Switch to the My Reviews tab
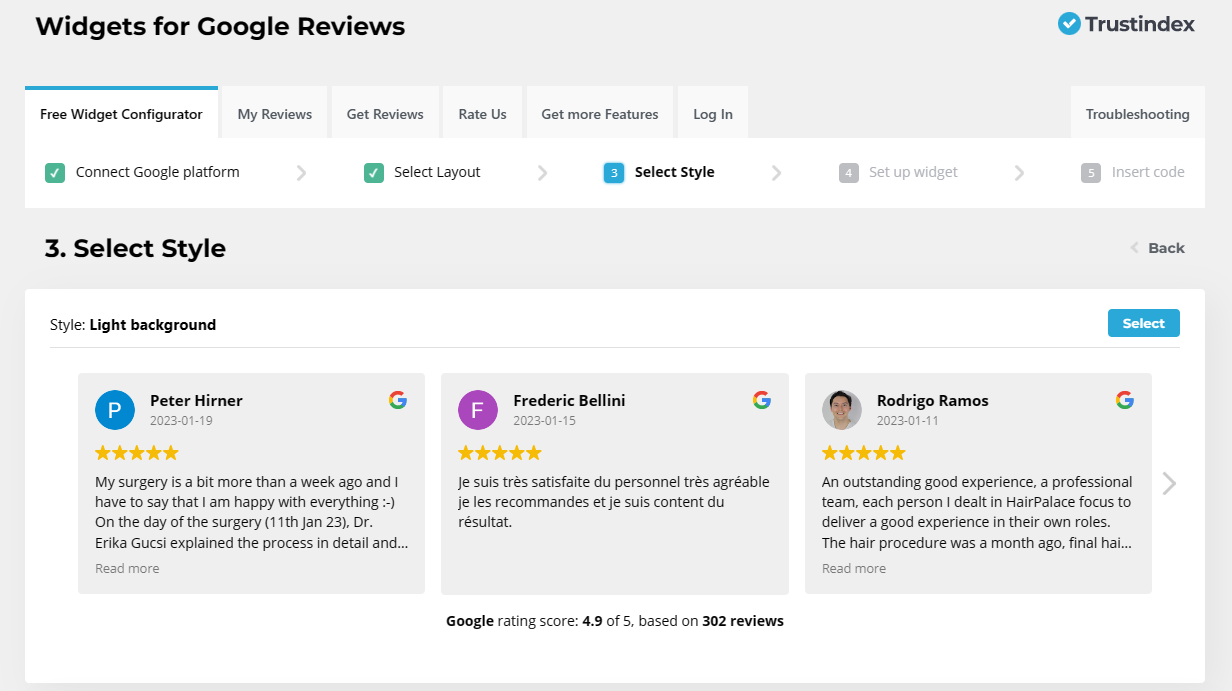This screenshot has width=1232, height=691. (274, 113)
